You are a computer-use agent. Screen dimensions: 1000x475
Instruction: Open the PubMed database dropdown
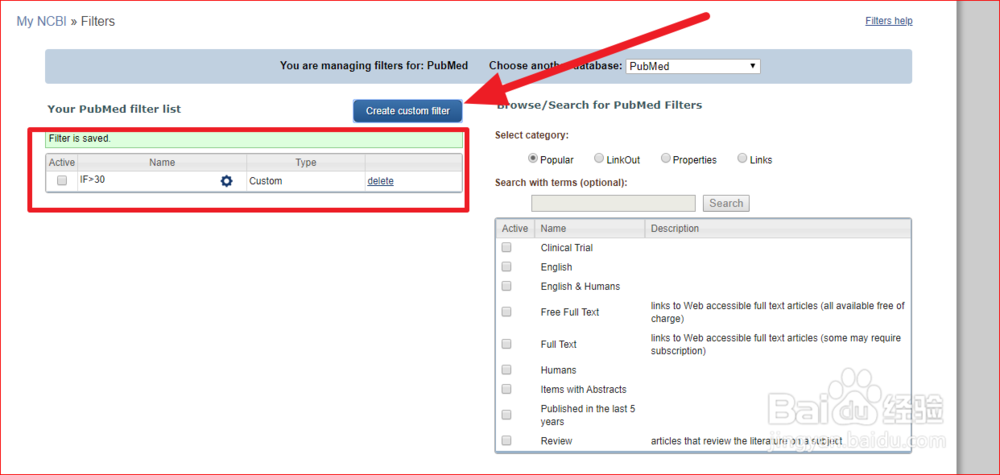coord(693,66)
